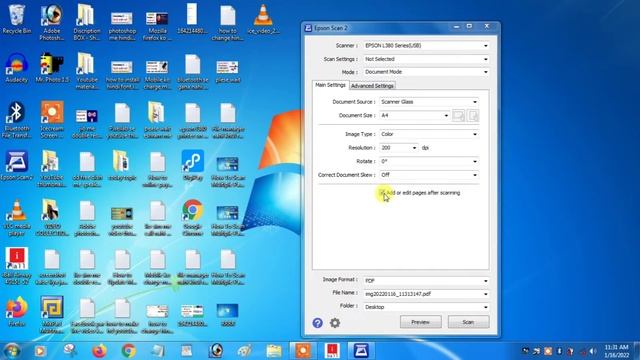
Task: Select the ice_video VLC file on desktop
Action: [263, 20]
